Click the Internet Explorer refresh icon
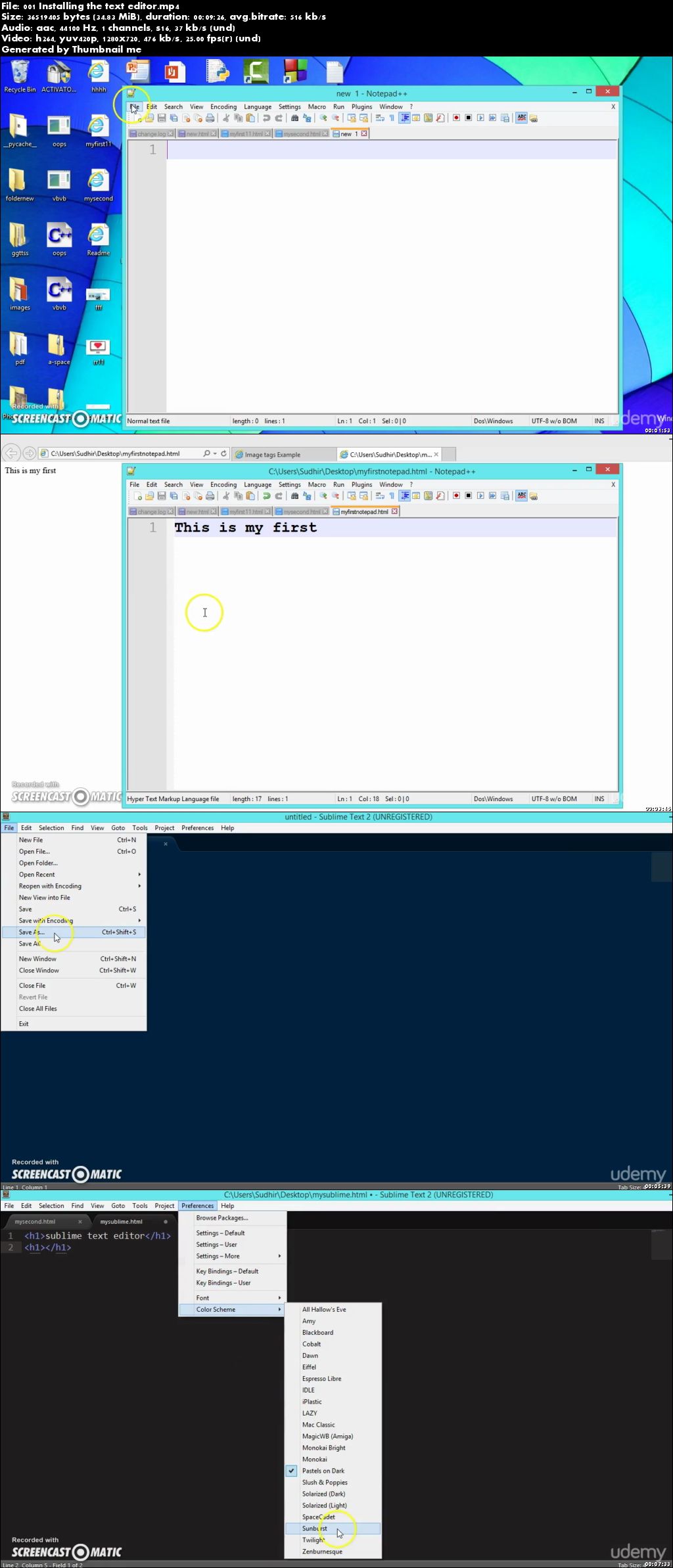673x1568 pixels. click(x=223, y=453)
